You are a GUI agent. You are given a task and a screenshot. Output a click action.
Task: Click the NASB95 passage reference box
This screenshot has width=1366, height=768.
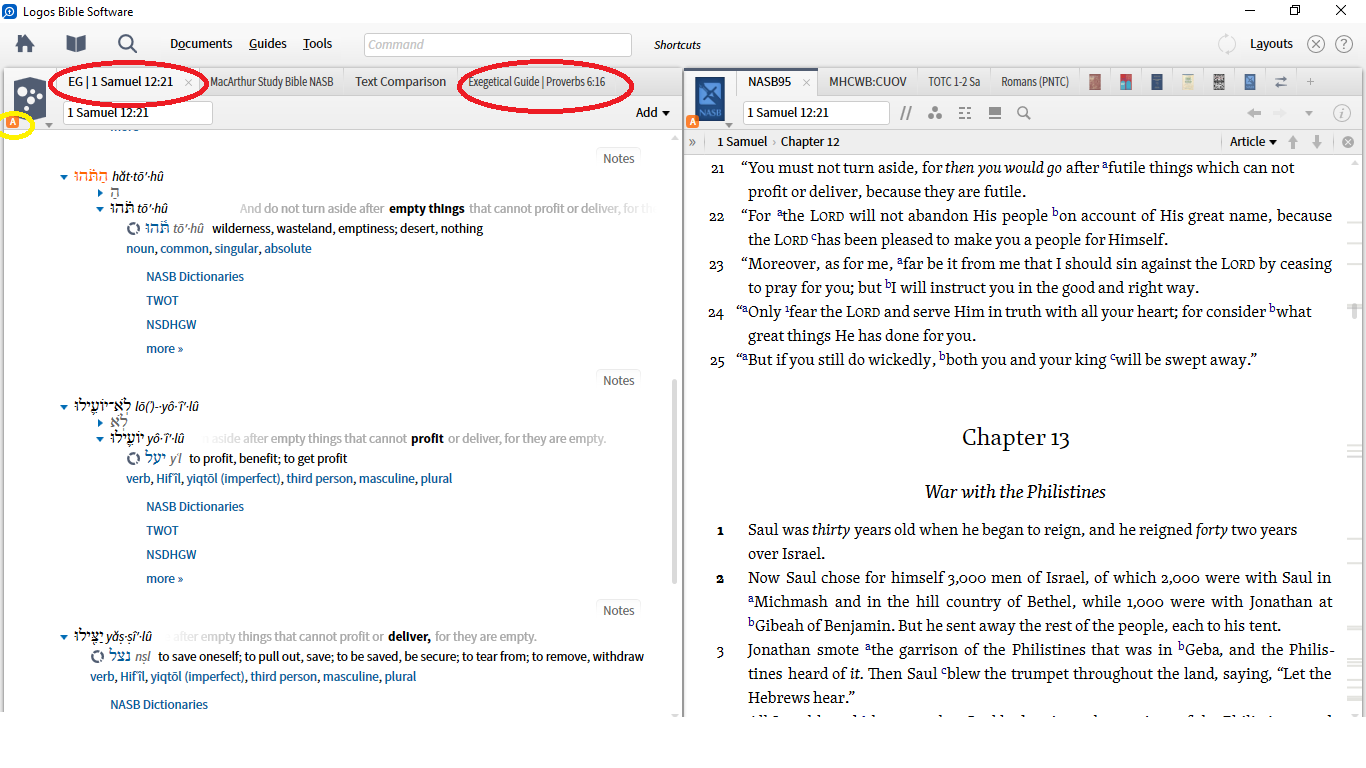click(x=817, y=113)
